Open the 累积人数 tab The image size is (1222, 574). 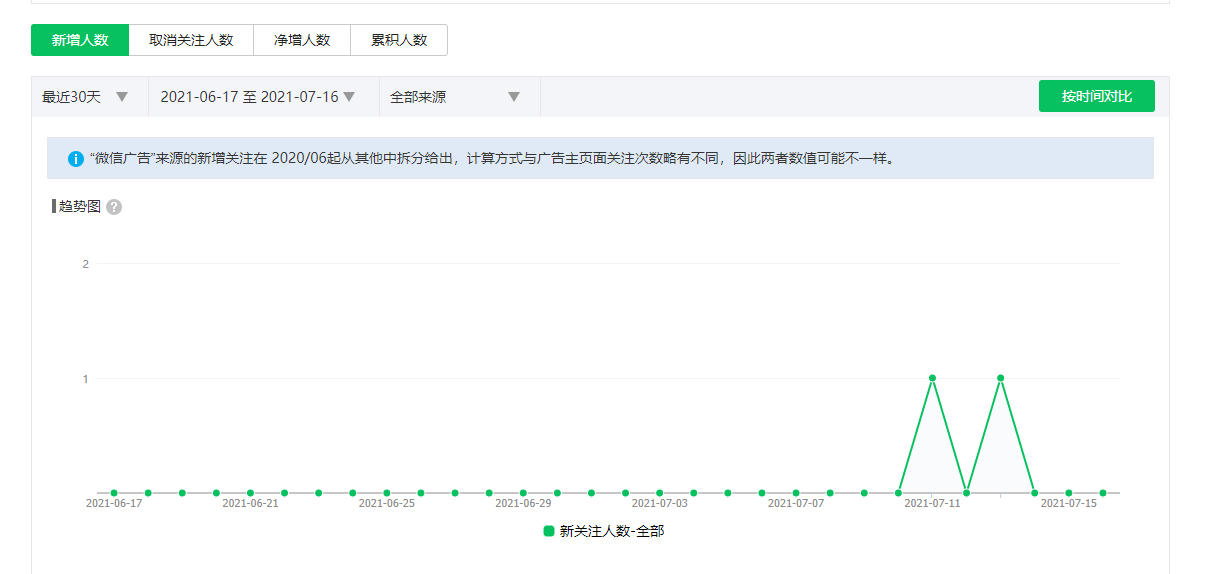click(x=399, y=40)
